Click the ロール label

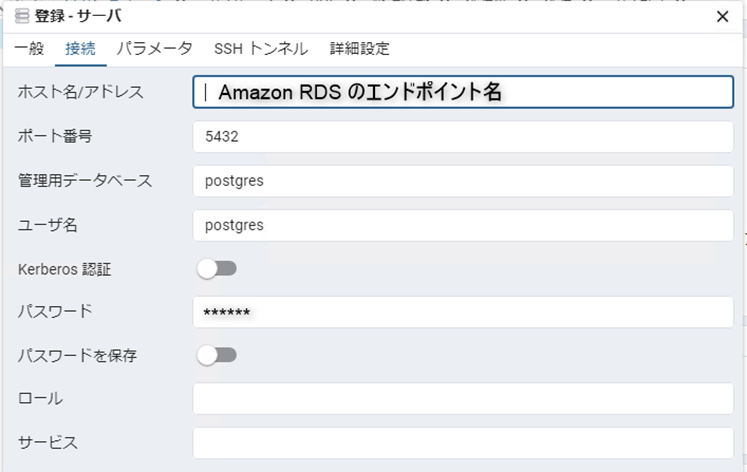[x=40, y=398]
